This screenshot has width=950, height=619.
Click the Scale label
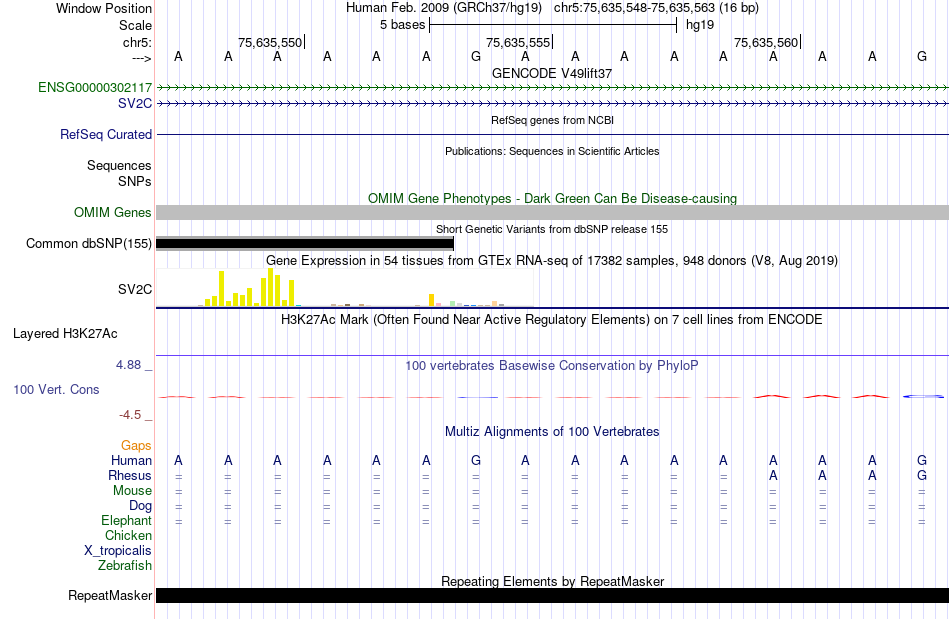[x=135, y=25]
